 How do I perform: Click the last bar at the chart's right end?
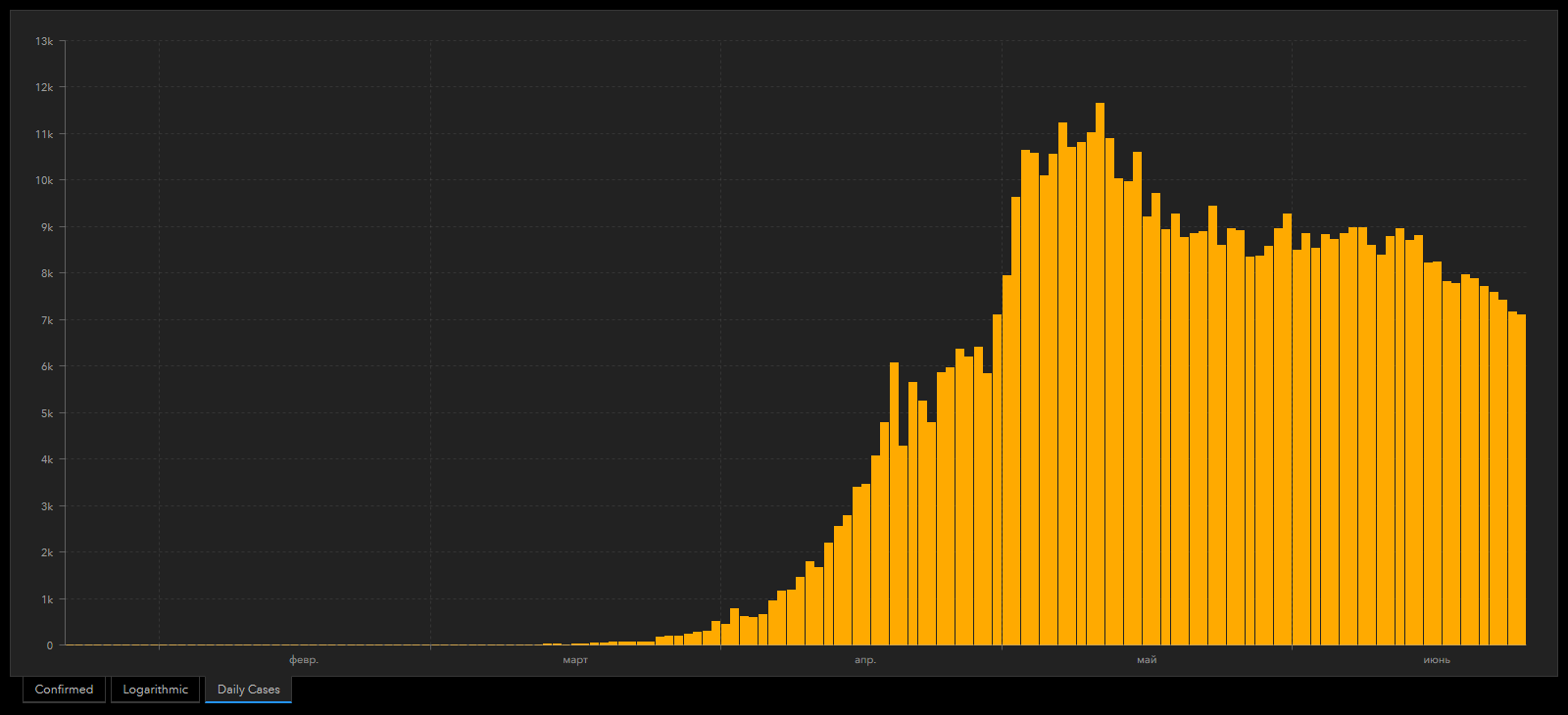click(x=1521, y=480)
